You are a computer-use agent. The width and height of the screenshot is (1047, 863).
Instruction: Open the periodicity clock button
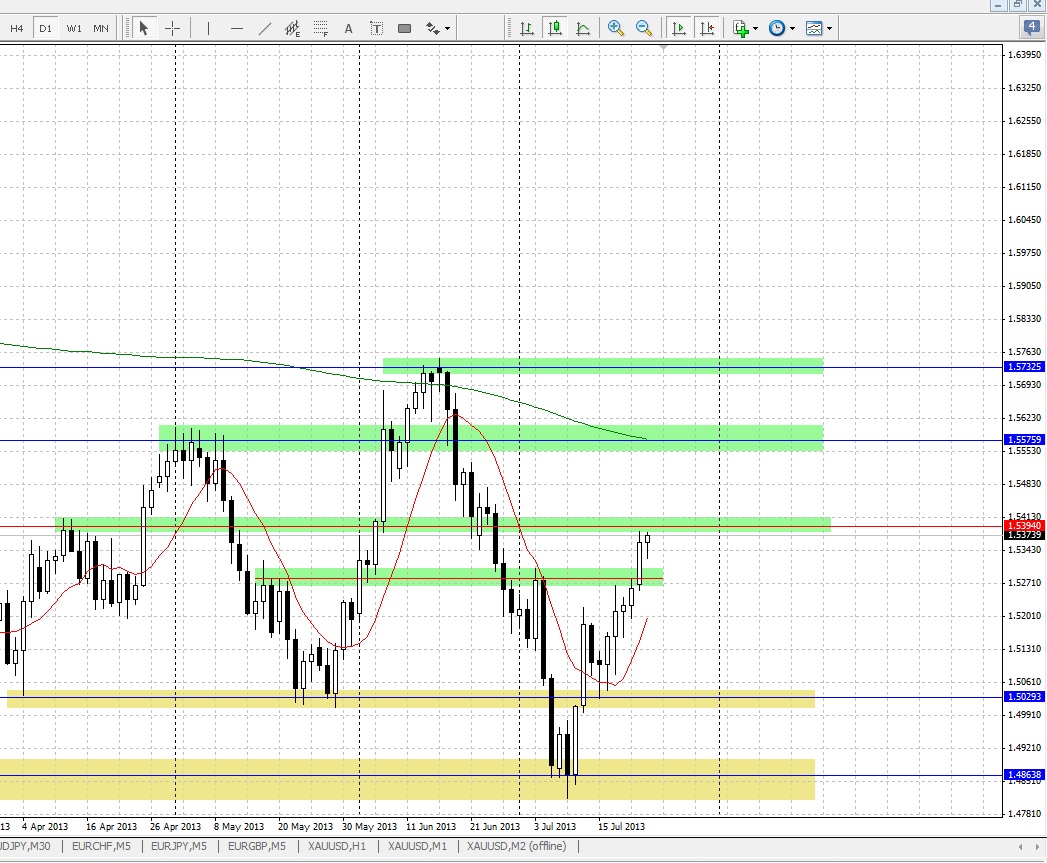pos(777,28)
